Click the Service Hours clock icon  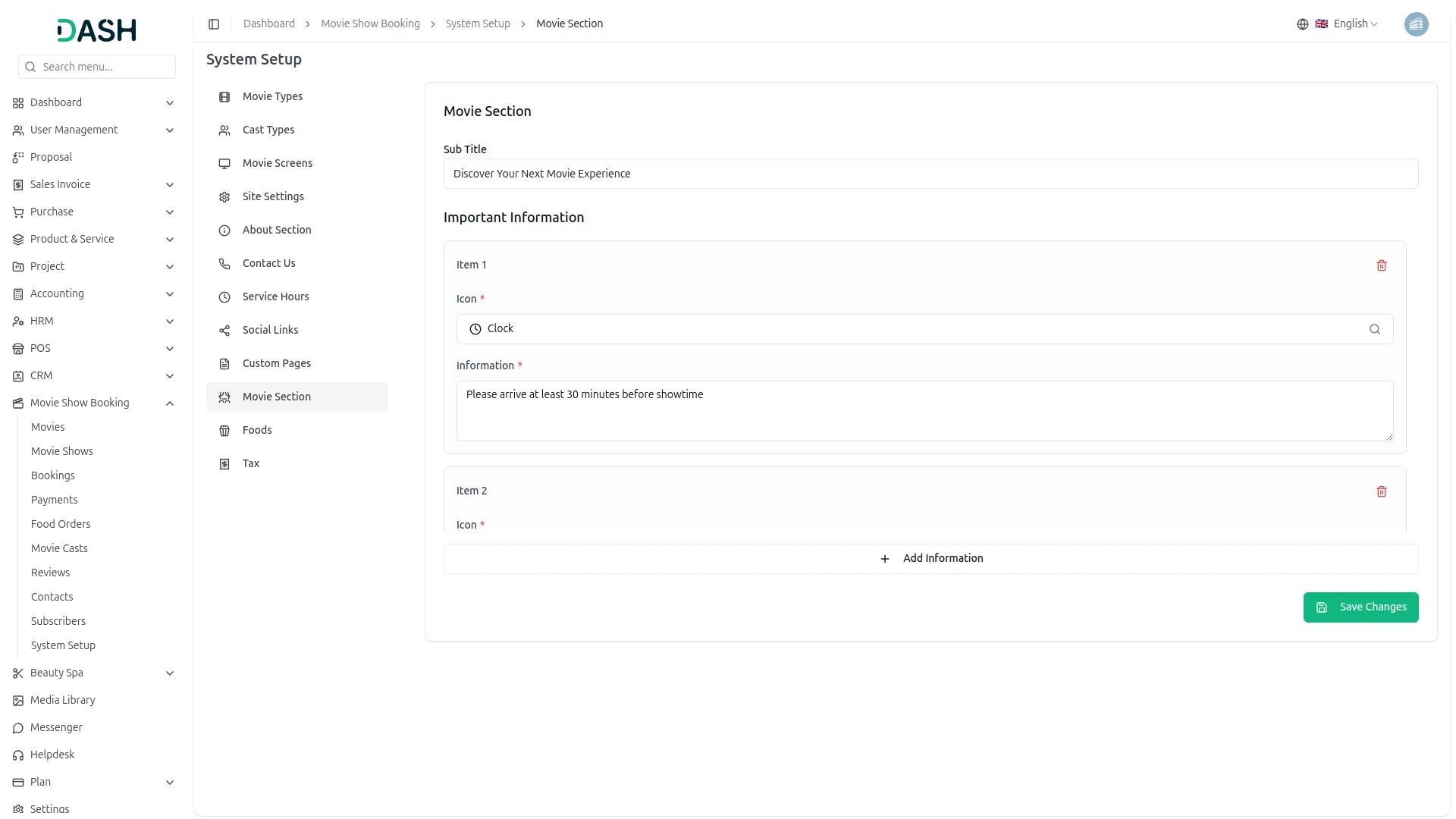coord(224,297)
